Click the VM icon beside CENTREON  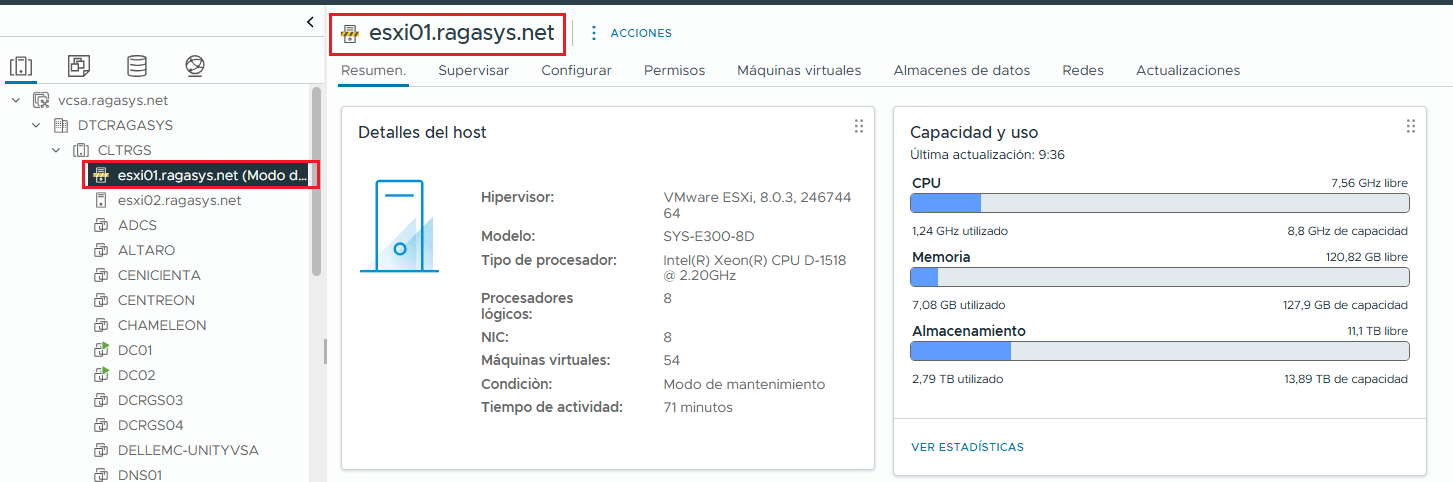click(101, 300)
